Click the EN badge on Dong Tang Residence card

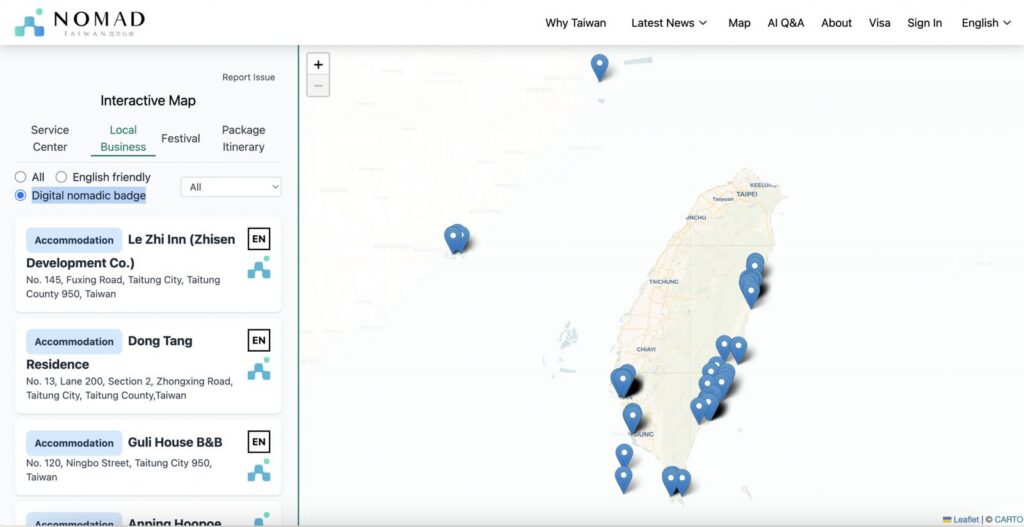[259, 340]
